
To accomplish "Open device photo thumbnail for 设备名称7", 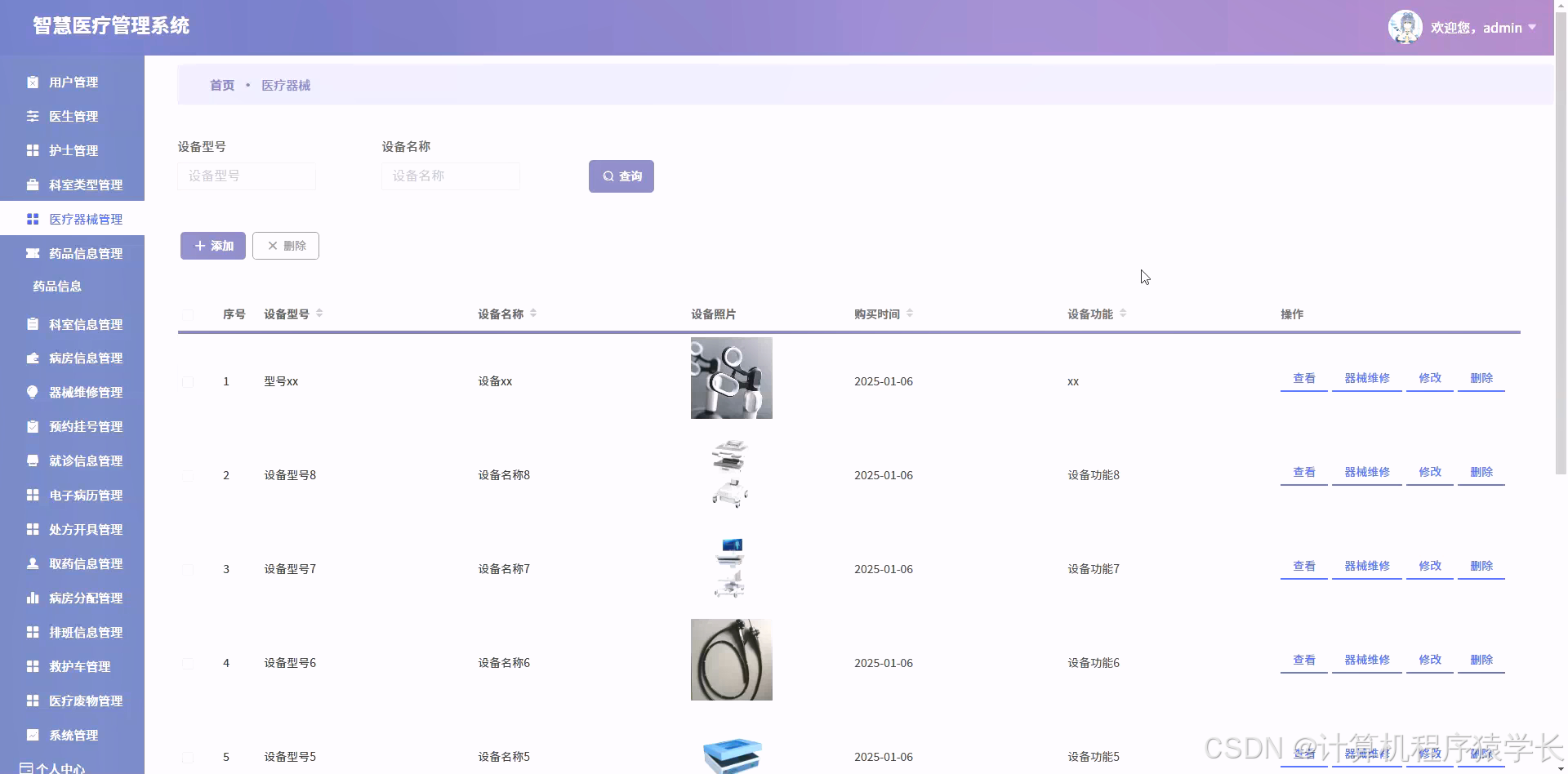I will coord(732,566).
